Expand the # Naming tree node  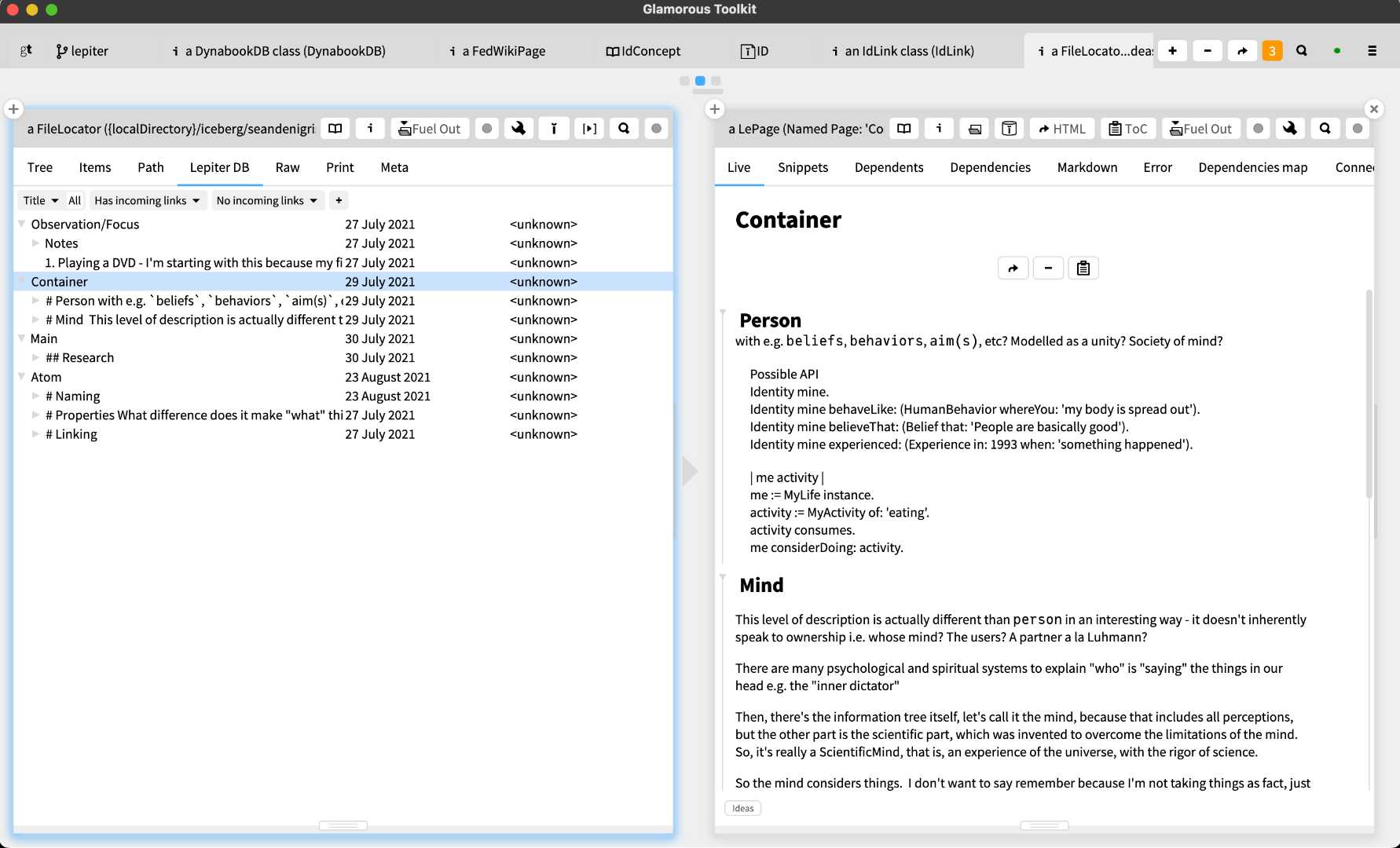point(35,396)
